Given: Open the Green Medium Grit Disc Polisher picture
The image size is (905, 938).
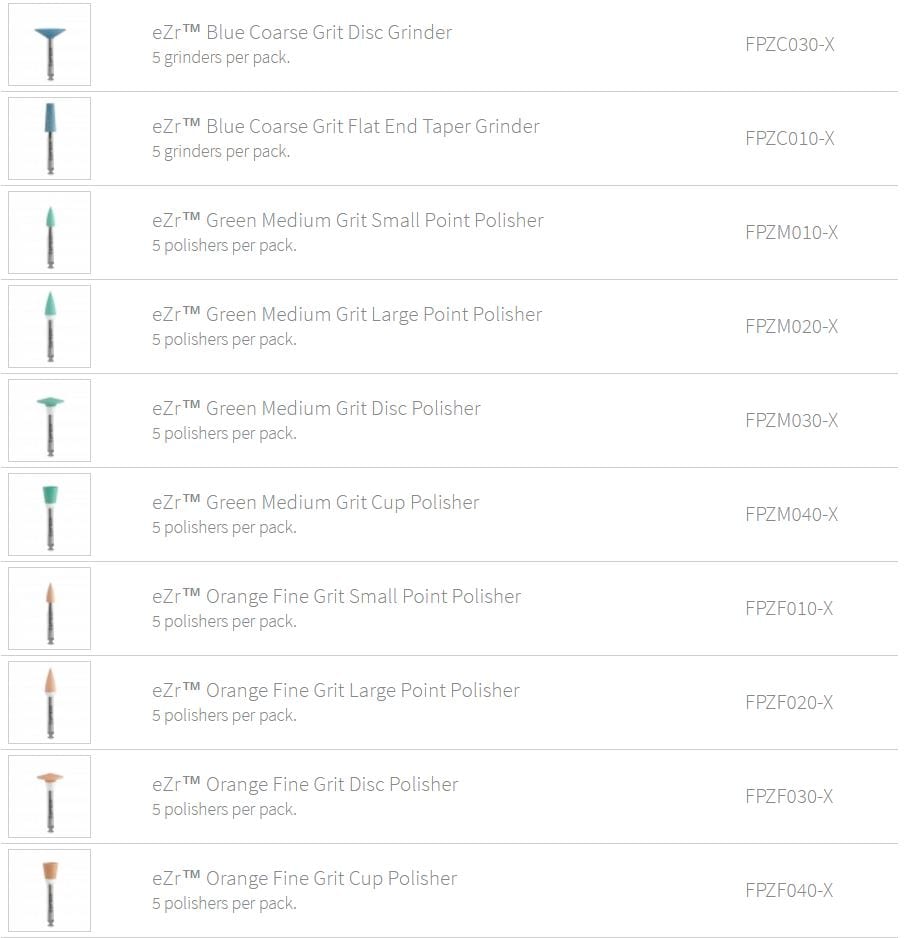Looking at the screenshot, I should 50,420.
